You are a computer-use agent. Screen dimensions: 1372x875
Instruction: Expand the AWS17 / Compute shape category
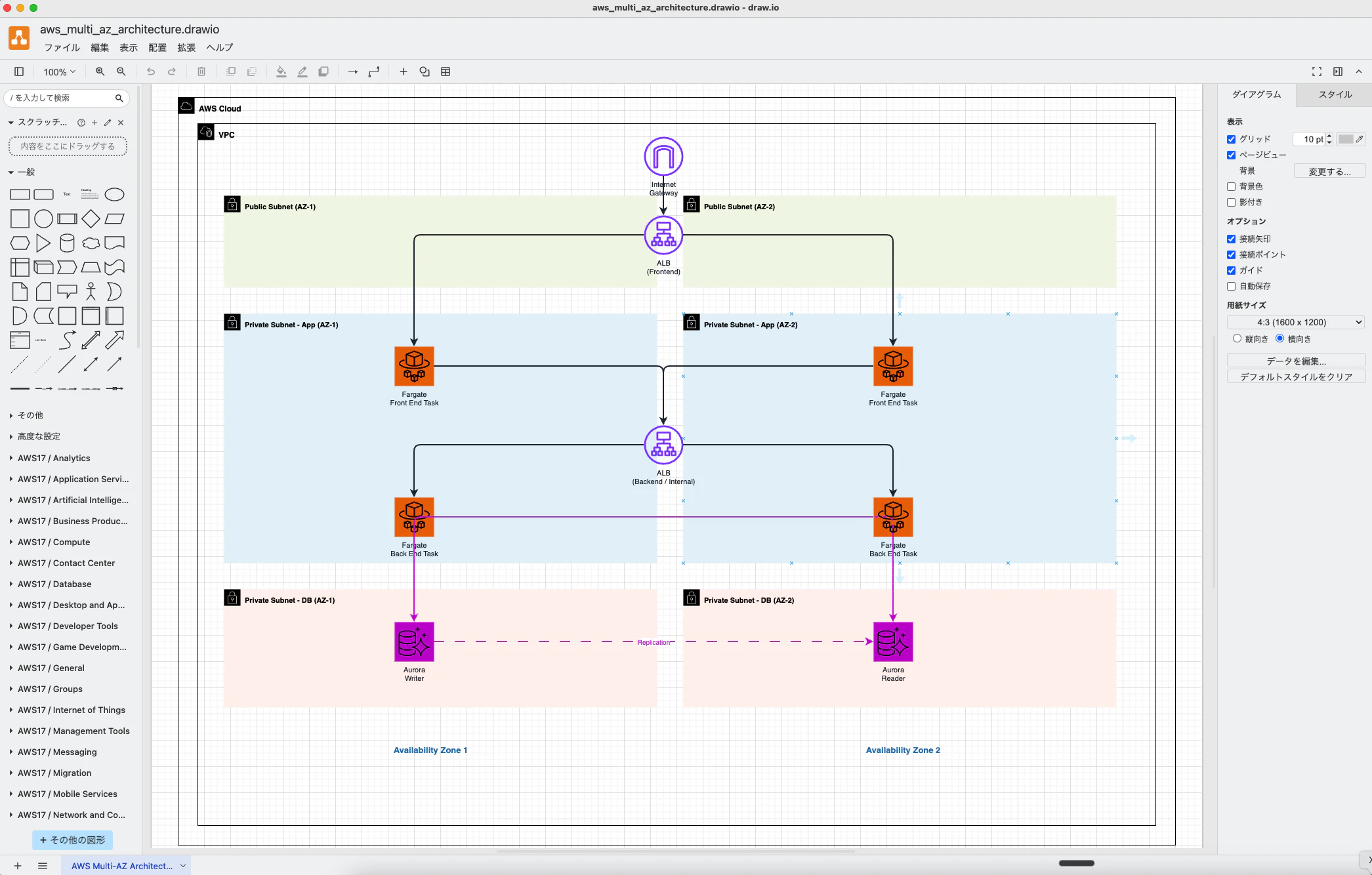pyautogui.click(x=54, y=542)
